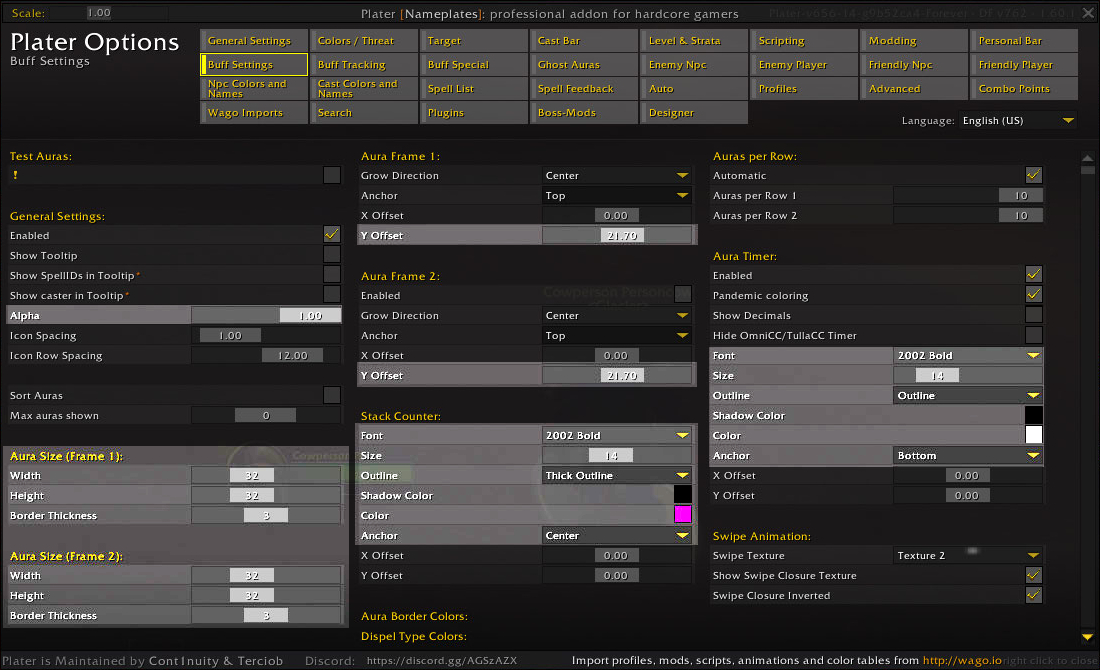Viewport: 1100px width, 670px height.
Task: Open the Colors / Threat tab
Action: [364, 41]
